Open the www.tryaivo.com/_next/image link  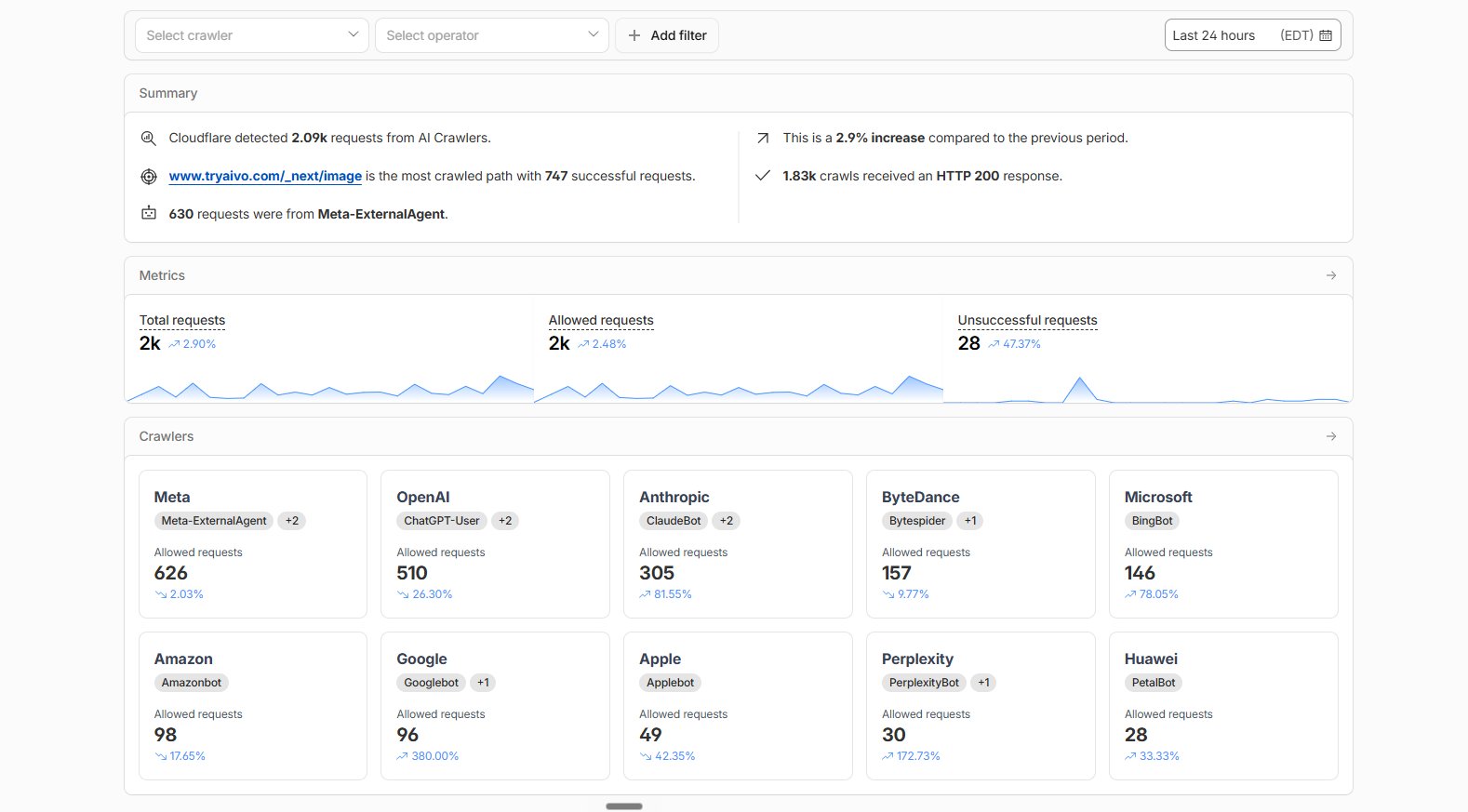pos(265,176)
